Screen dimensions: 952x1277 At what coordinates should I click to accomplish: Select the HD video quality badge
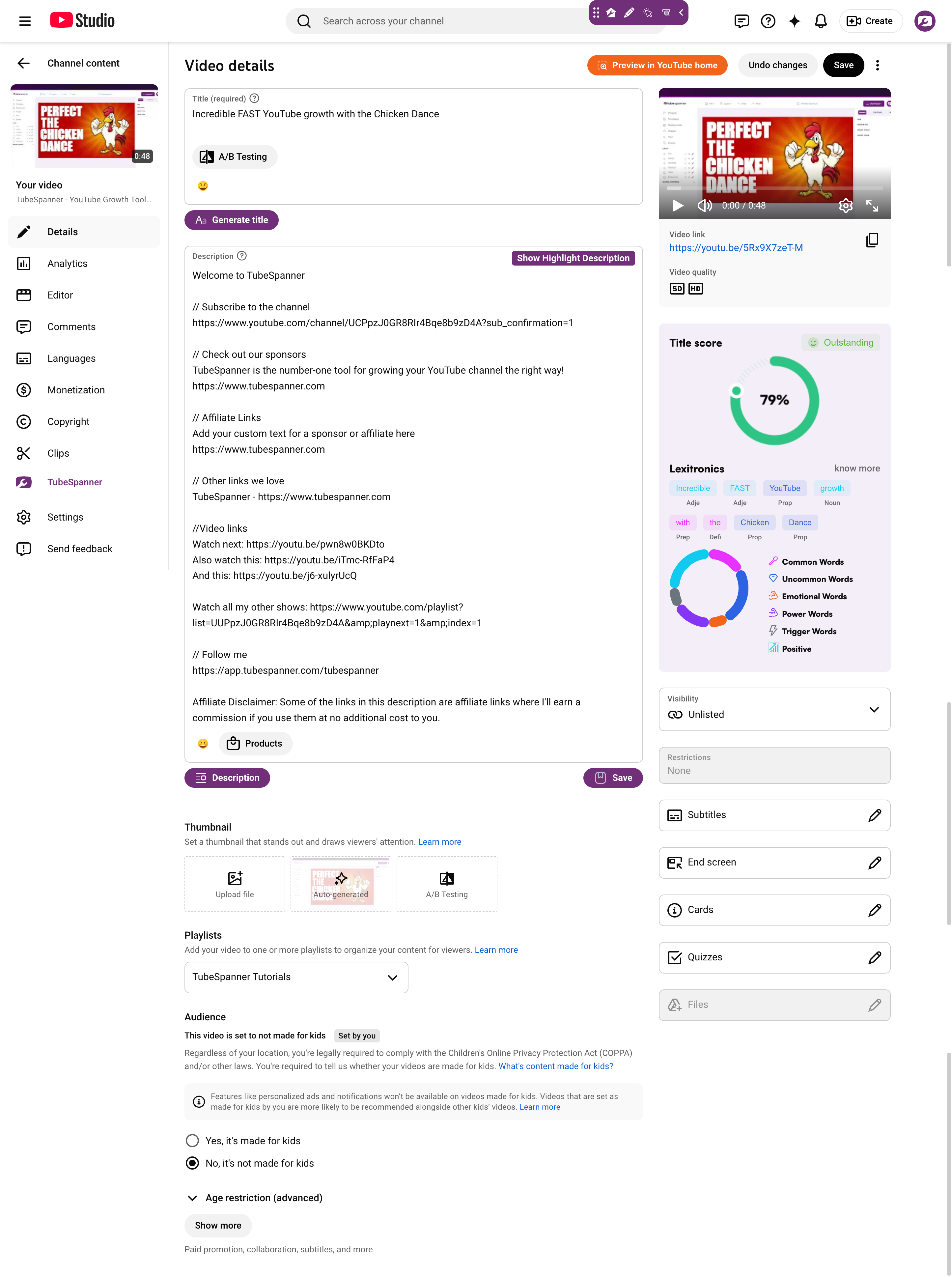pyautogui.click(x=696, y=289)
